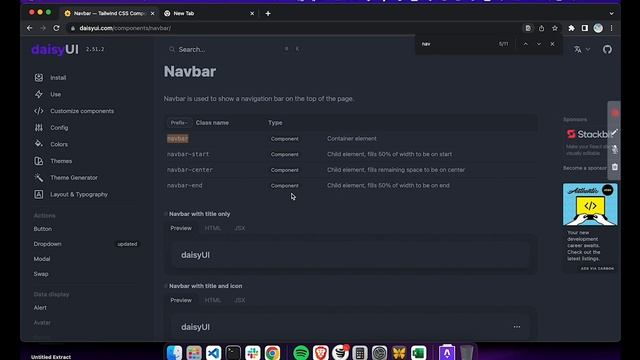Jump to next find-in-page match
The height and width of the screenshot is (360, 640).
coord(539,44)
